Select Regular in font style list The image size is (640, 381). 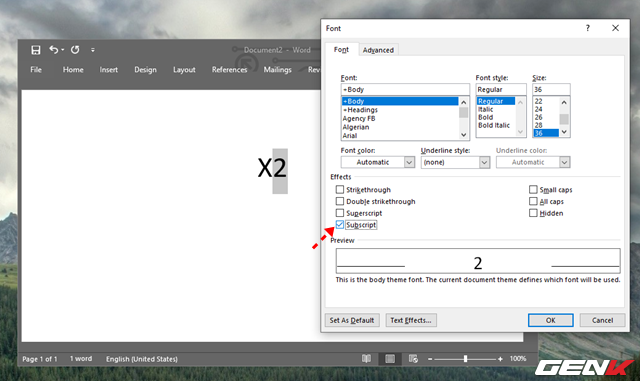pyautogui.click(x=496, y=101)
